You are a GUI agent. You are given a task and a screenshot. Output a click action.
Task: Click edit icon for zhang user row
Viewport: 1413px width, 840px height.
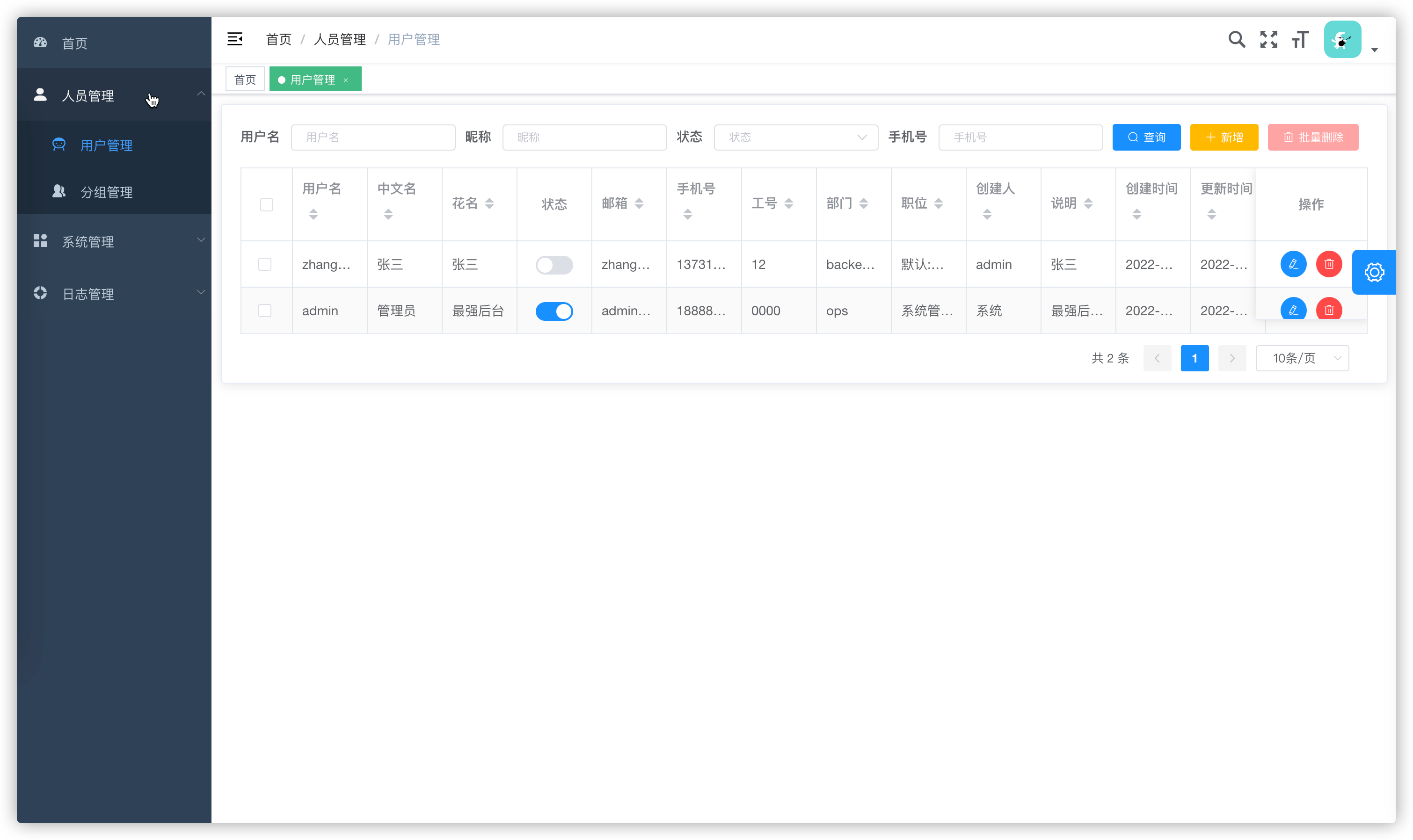coord(1293,264)
